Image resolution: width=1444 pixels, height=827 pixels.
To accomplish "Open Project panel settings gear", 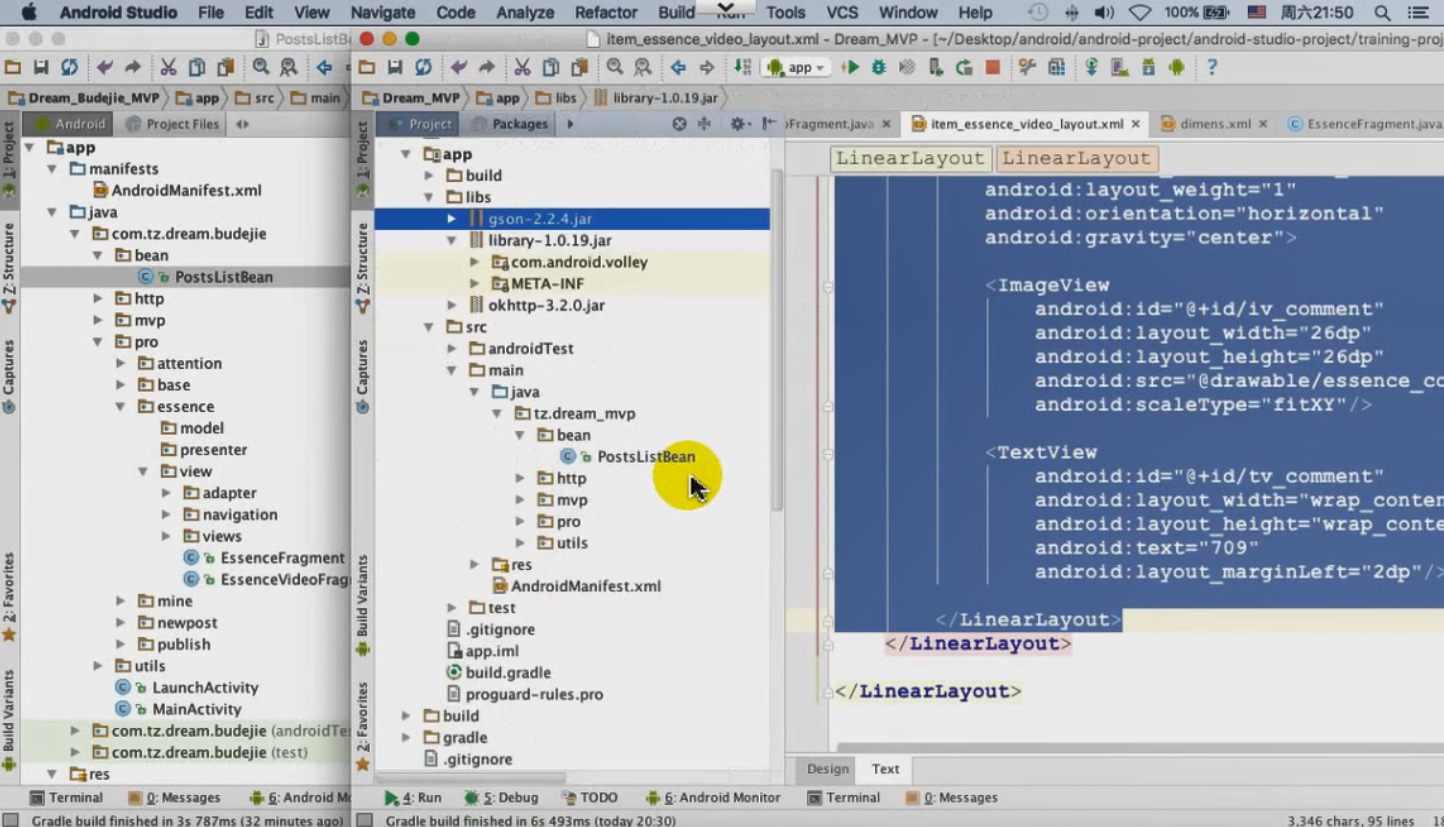I will click(x=739, y=124).
